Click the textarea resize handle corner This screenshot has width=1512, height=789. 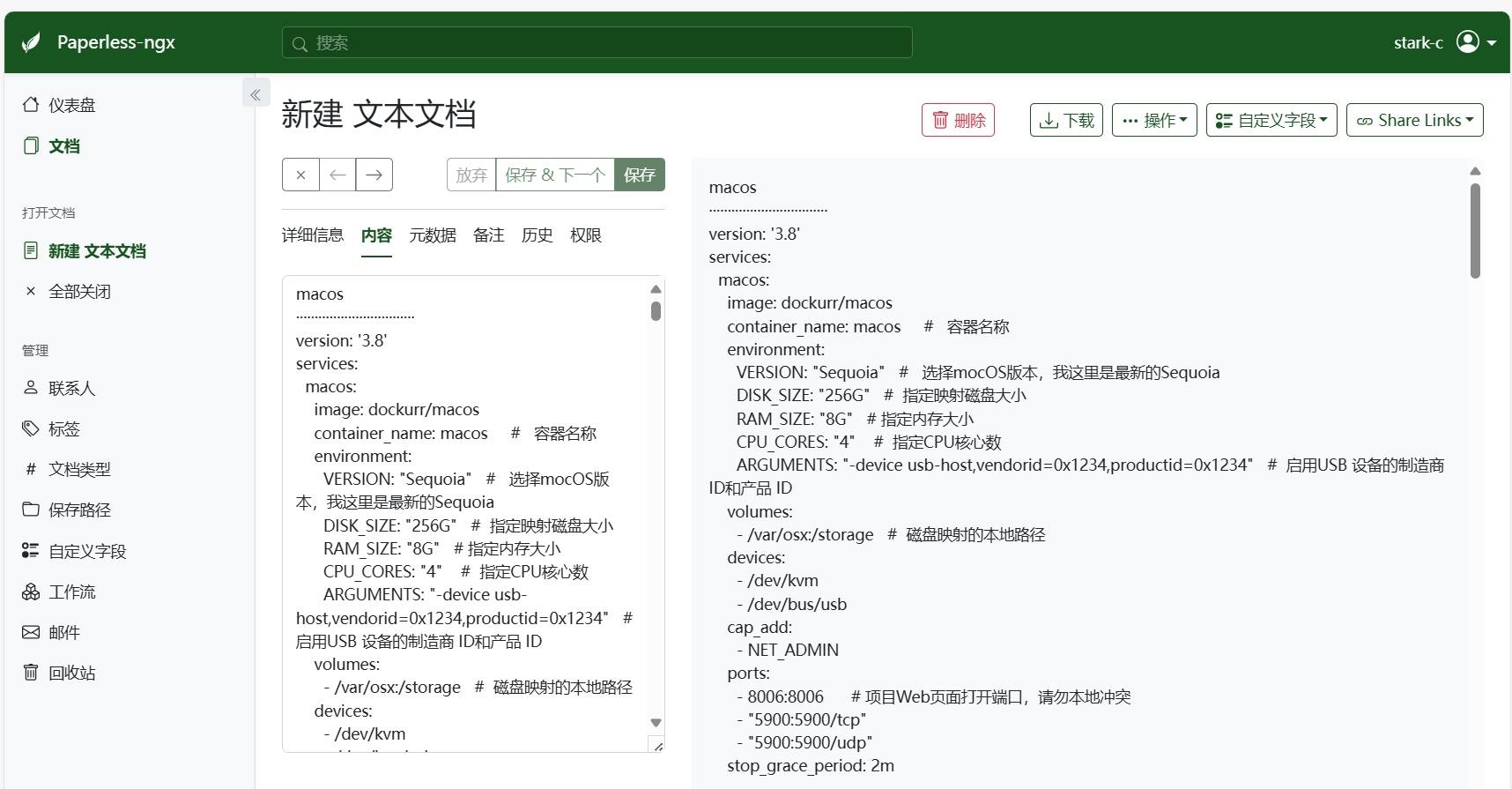tap(657, 746)
